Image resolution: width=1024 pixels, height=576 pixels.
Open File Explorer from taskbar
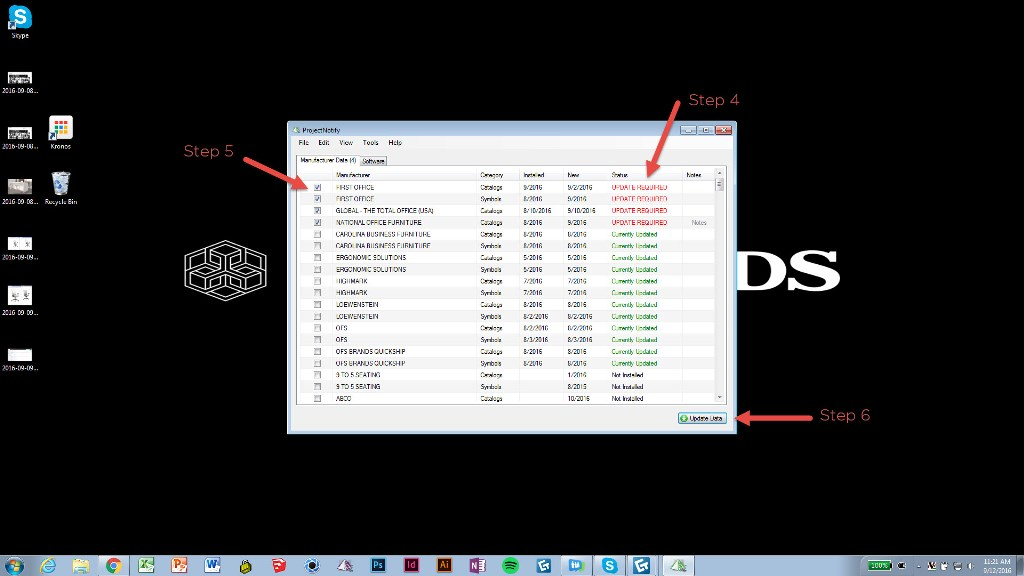(81, 566)
